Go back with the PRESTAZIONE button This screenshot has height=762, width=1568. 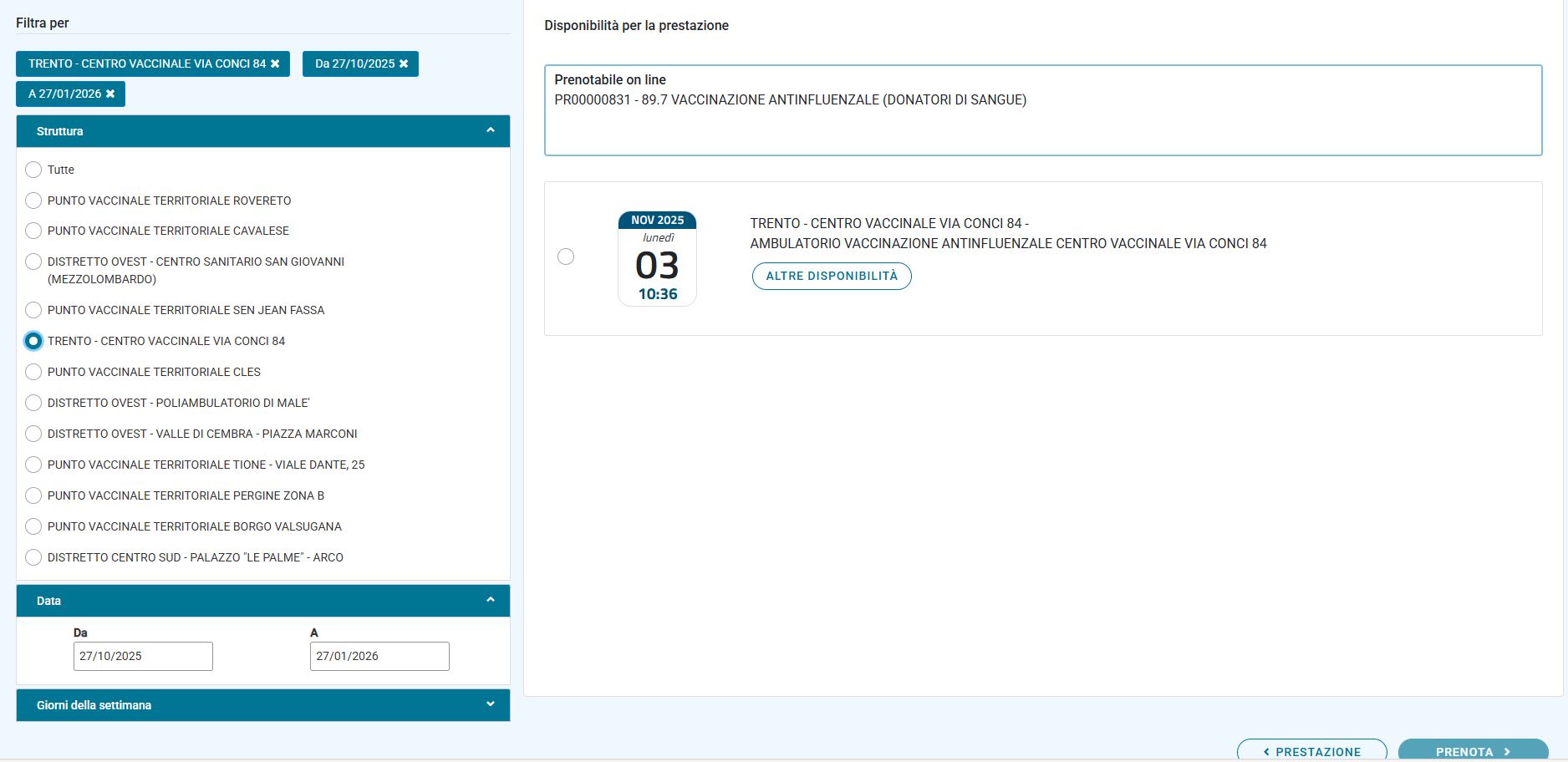point(1311,751)
